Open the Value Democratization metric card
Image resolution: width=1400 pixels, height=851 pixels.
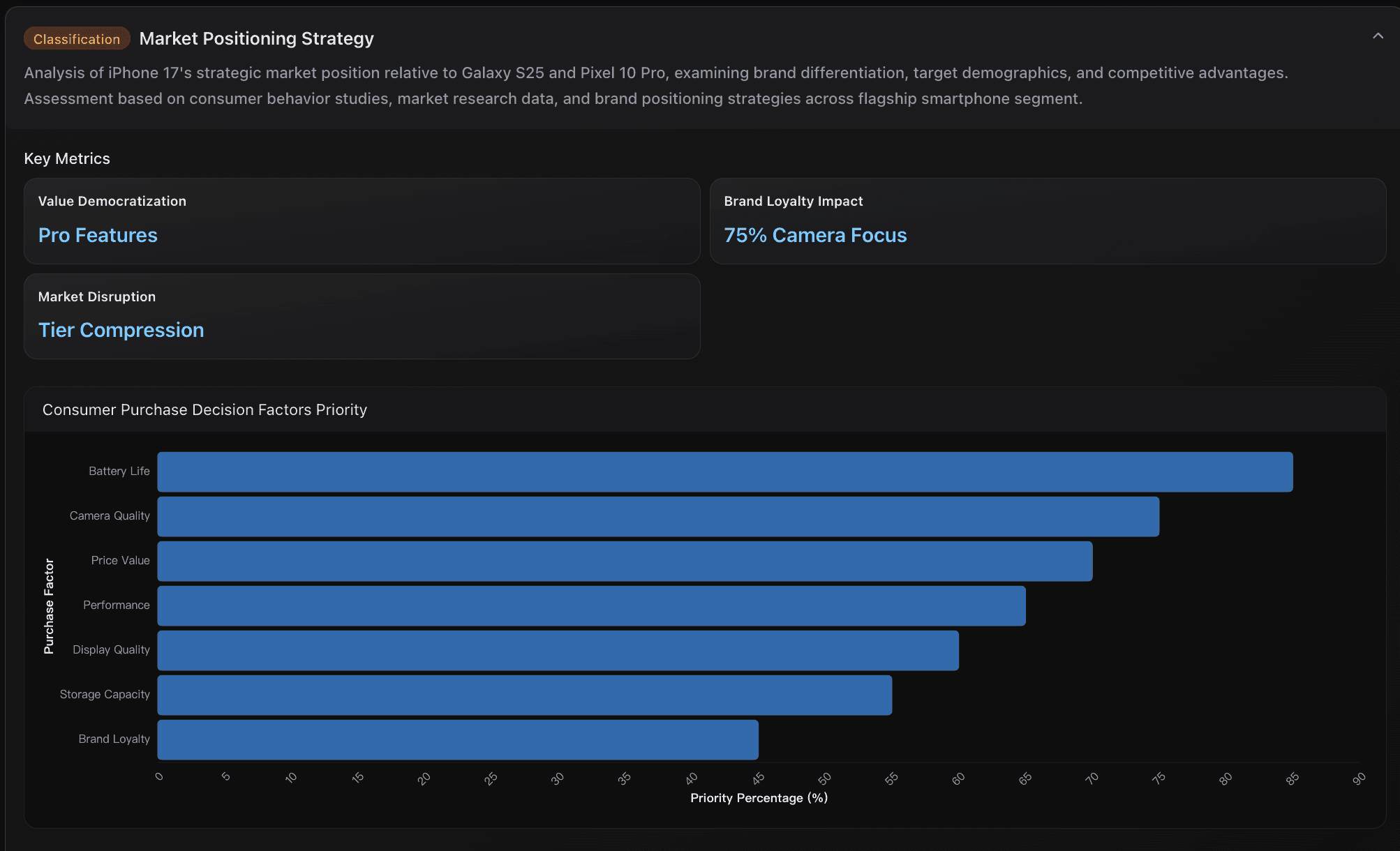click(x=362, y=221)
